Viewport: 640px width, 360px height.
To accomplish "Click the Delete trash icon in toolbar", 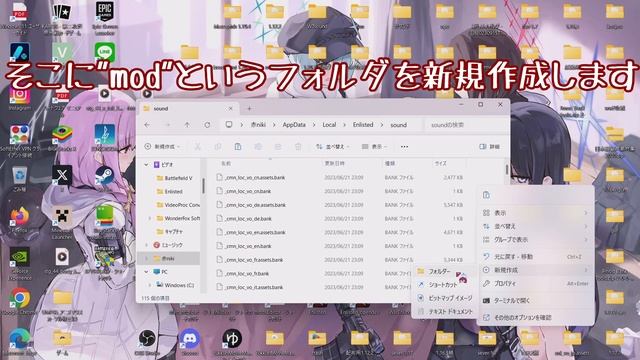I will 298,147.
